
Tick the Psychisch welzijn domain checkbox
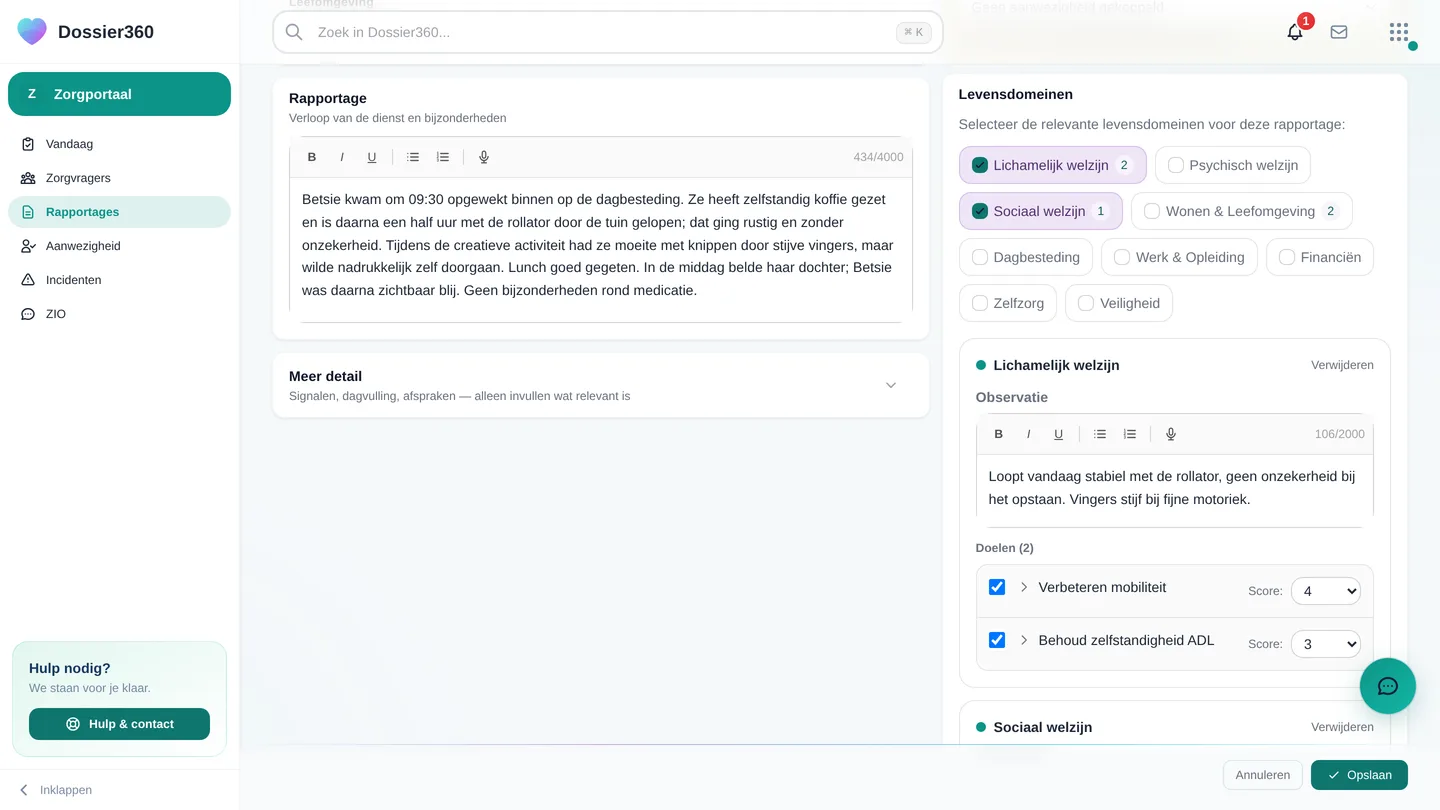1176,165
